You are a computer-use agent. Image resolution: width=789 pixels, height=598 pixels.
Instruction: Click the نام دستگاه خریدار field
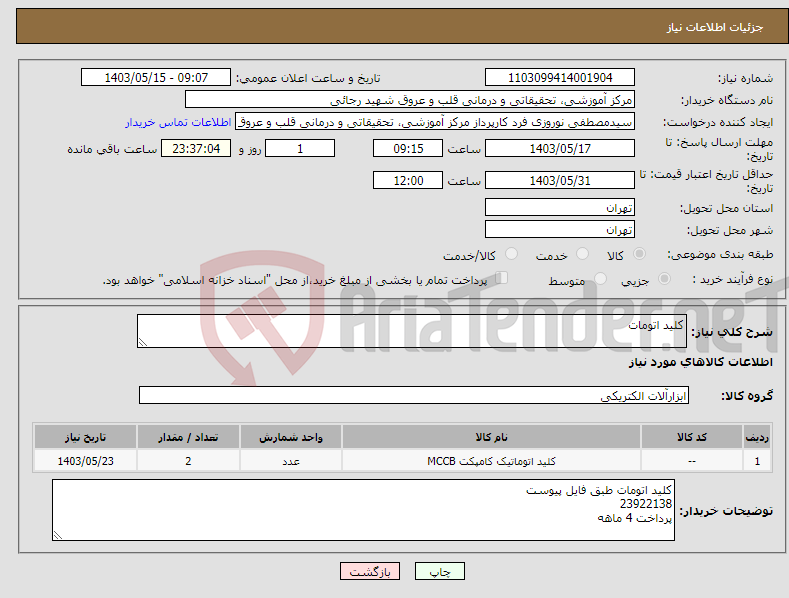point(410,100)
